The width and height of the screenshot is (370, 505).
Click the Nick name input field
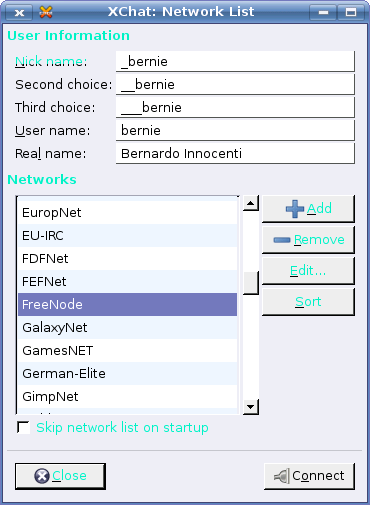(x=235, y=61)
